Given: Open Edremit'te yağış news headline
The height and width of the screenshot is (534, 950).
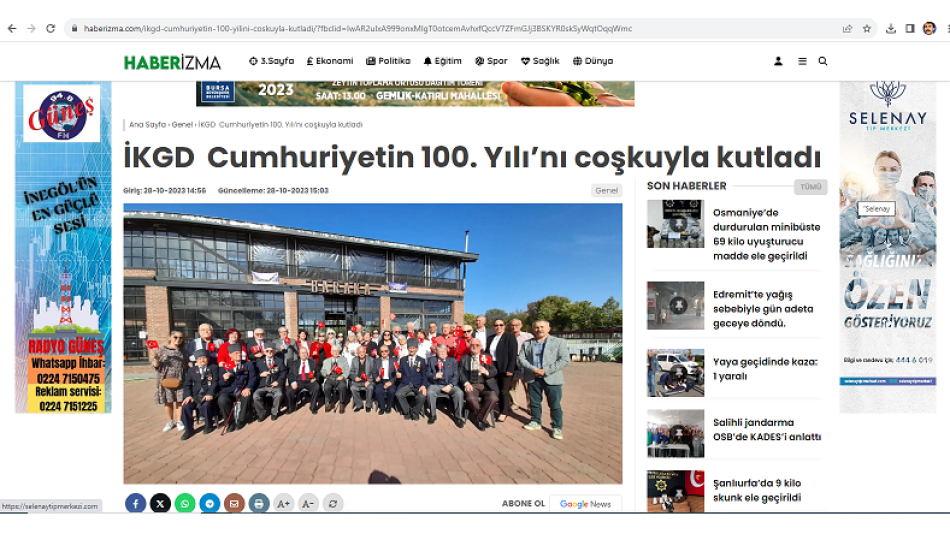Looking at the screenshot, I should [763, 309].
